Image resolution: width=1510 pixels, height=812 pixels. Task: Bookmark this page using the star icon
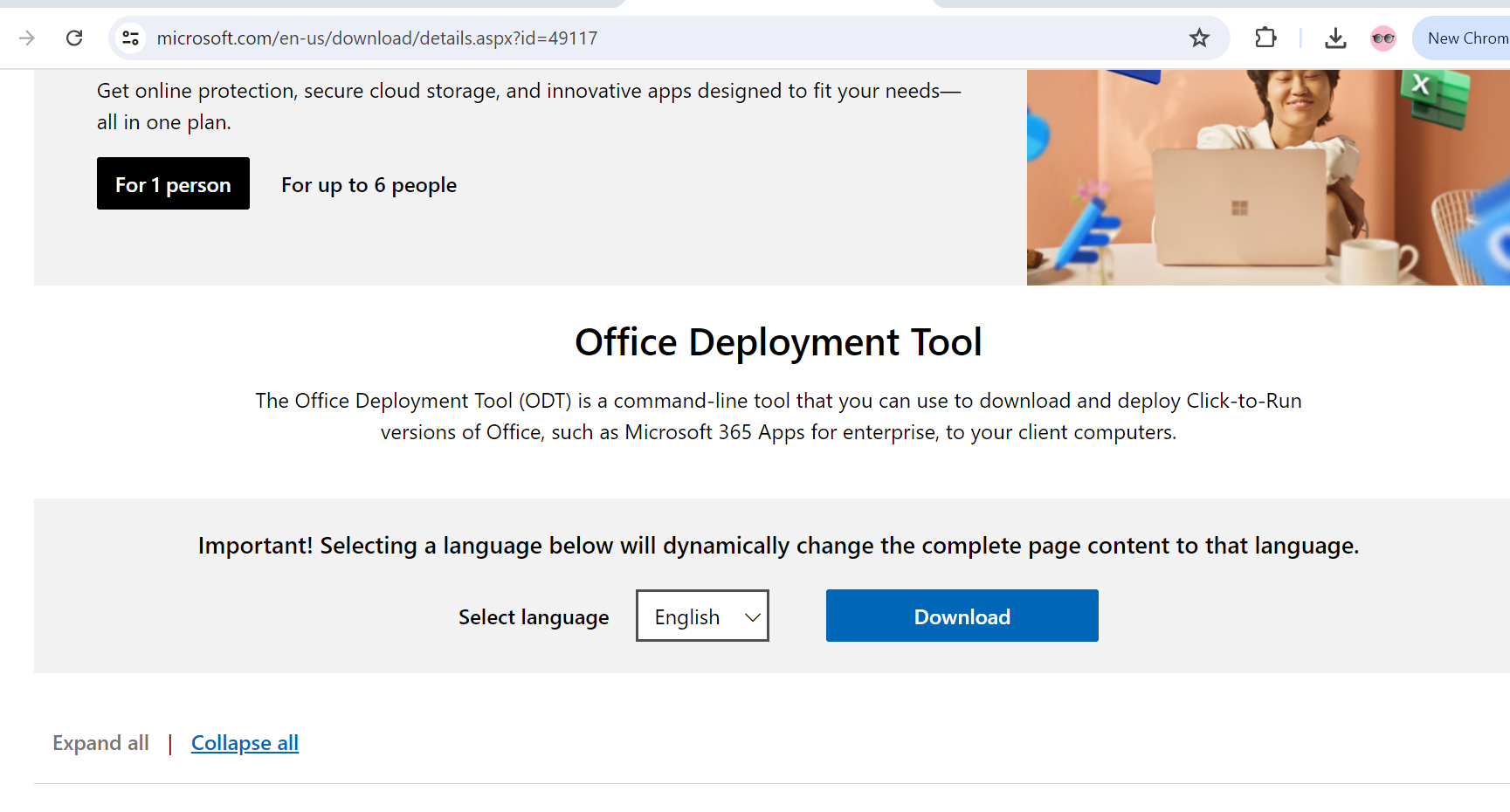(x=1199, y=38)
